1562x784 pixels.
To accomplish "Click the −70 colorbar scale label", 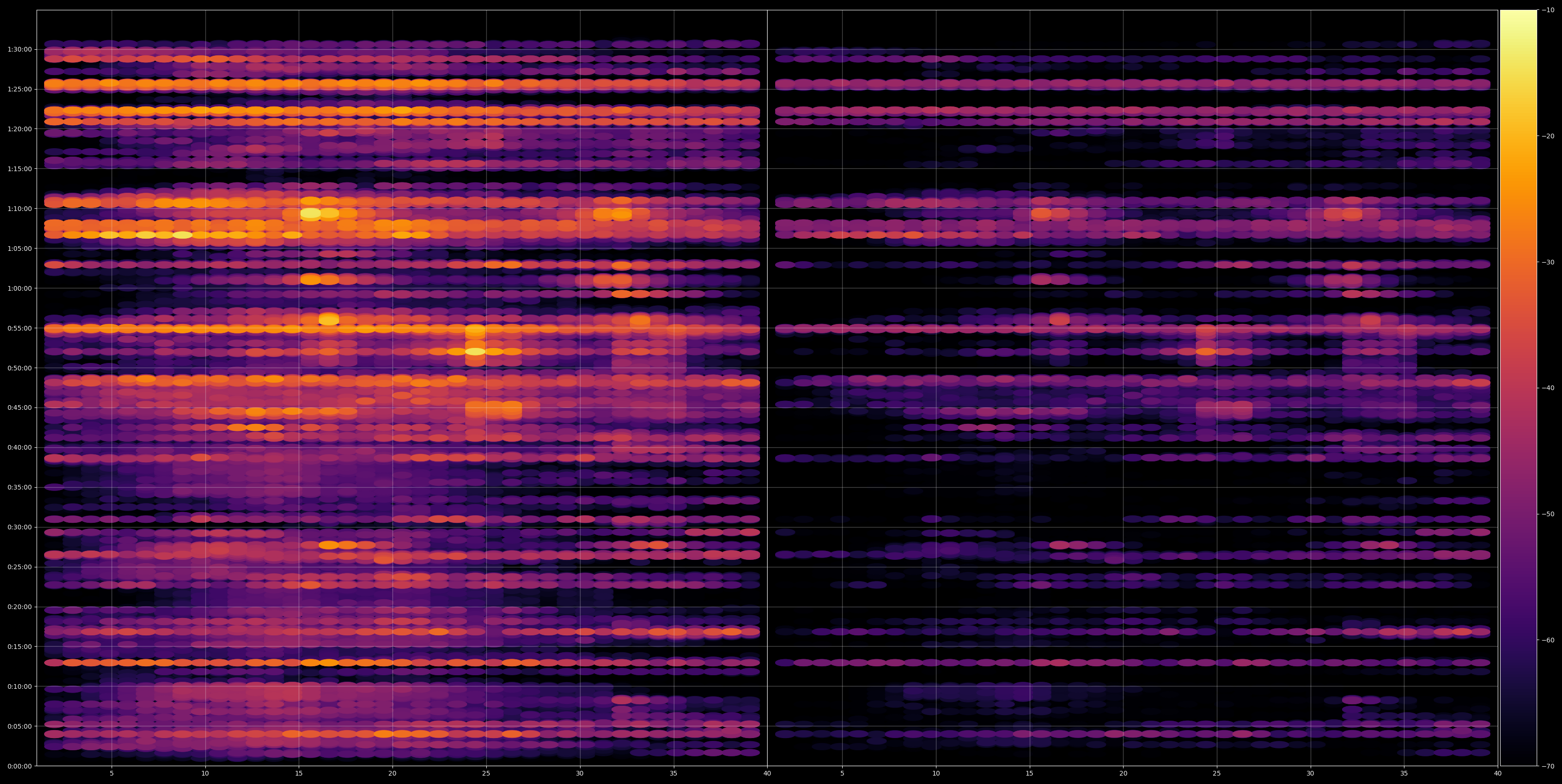I will tap(1548, 766).
